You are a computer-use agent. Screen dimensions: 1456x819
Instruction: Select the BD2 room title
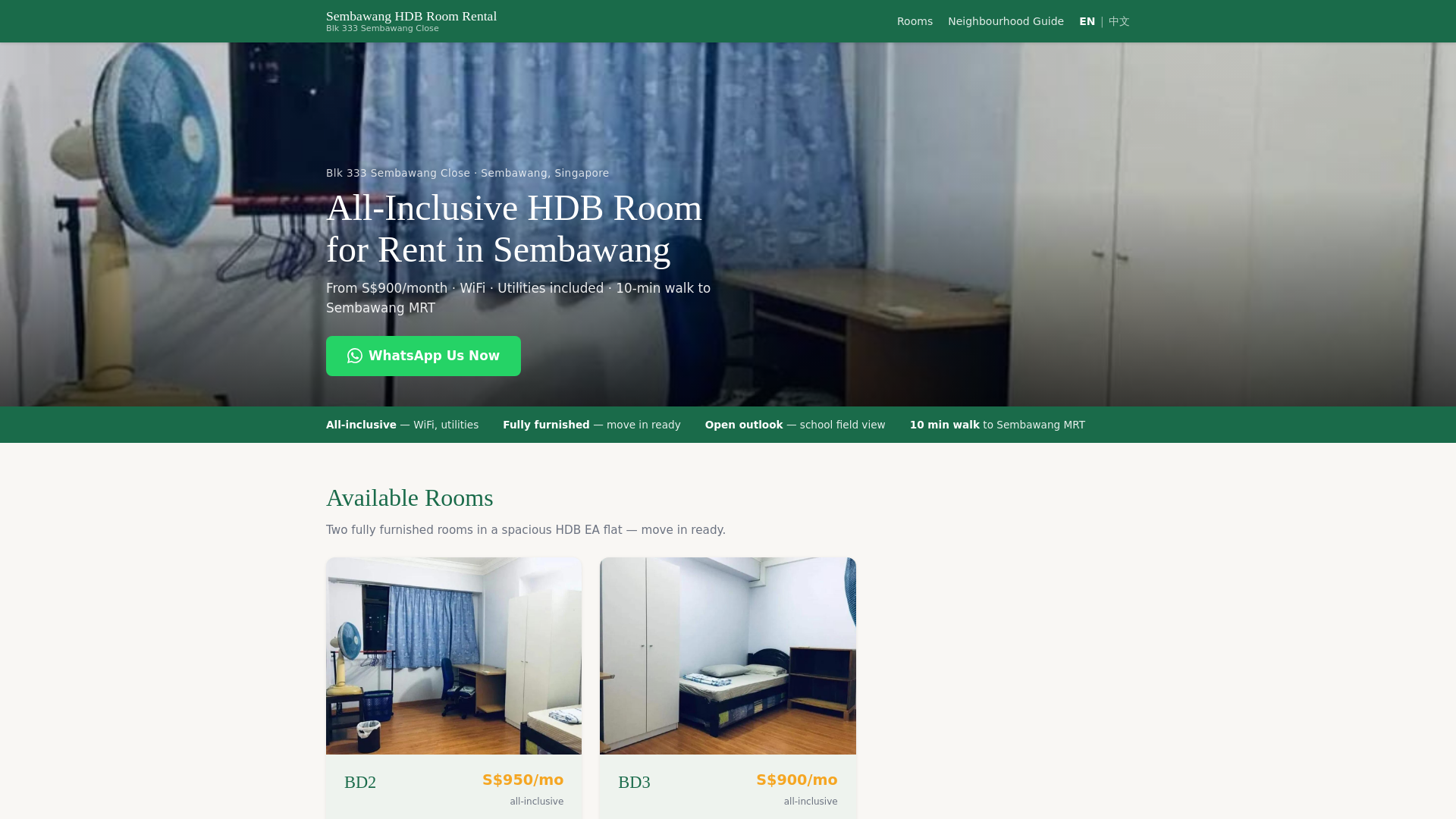(x=360, y=783)
